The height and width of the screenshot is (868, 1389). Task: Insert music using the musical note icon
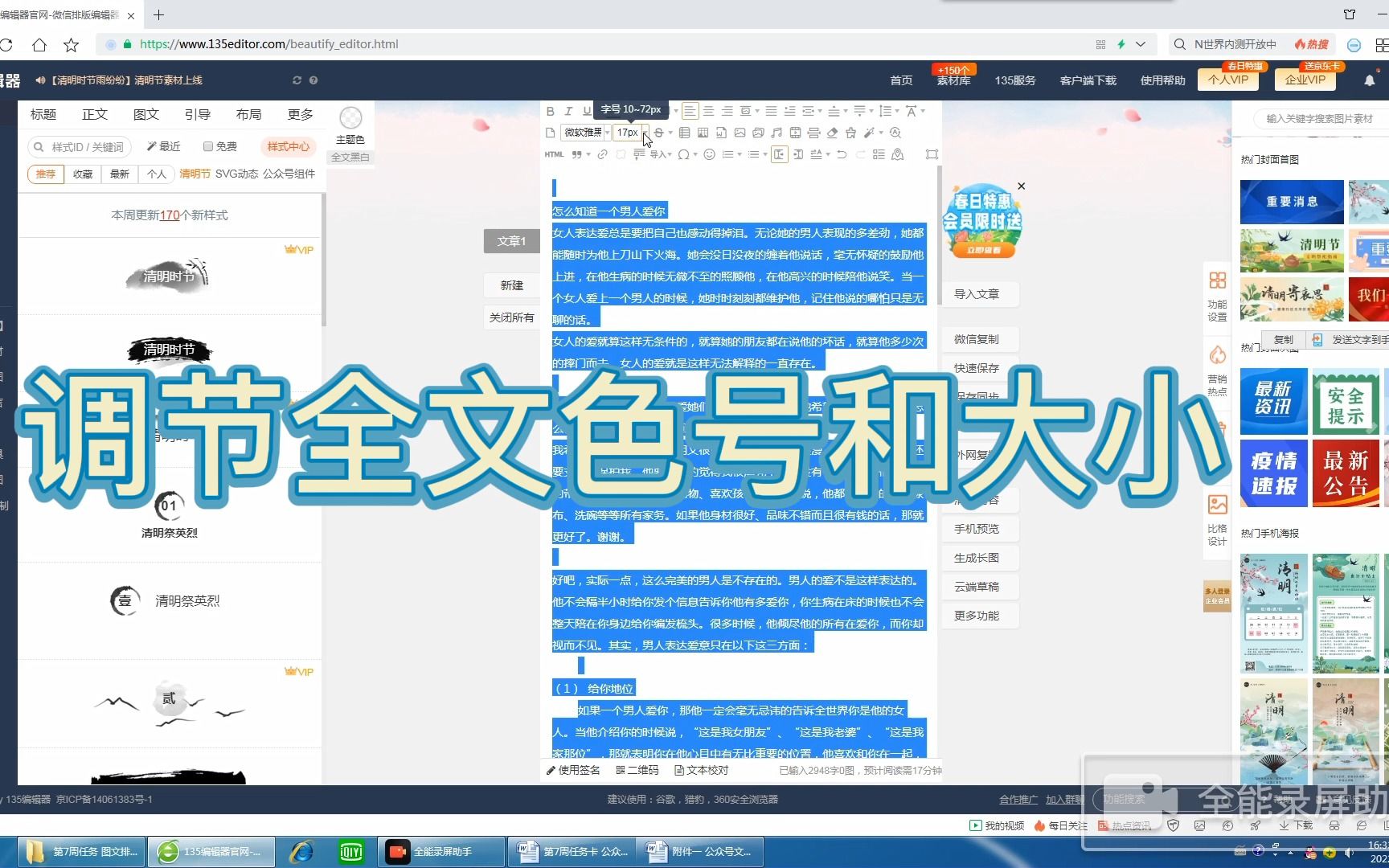[x=778, y=133]
